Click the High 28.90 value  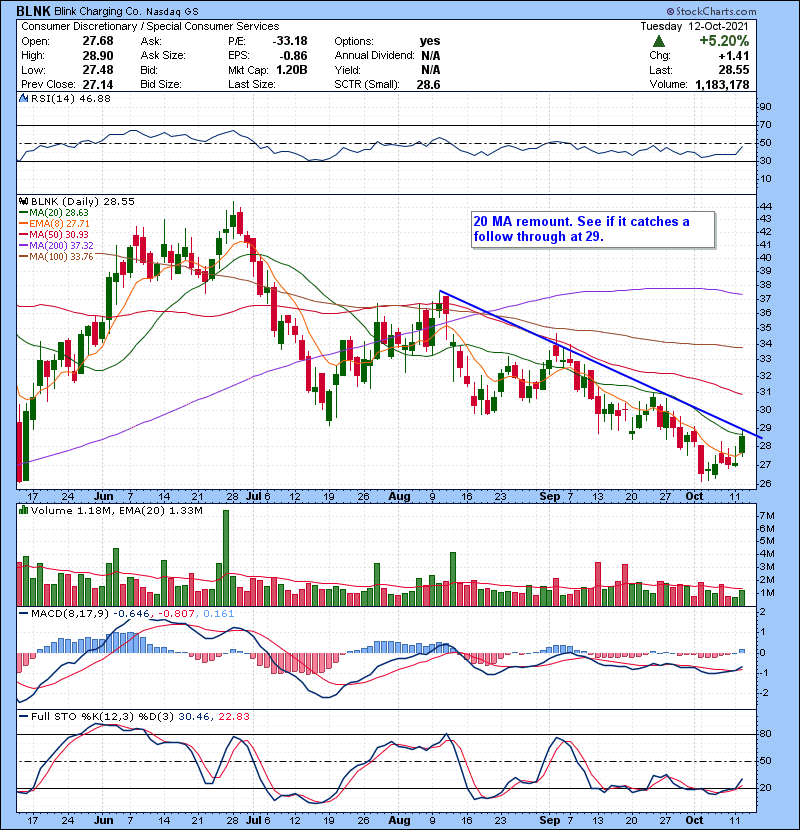(x=97, y=56)
